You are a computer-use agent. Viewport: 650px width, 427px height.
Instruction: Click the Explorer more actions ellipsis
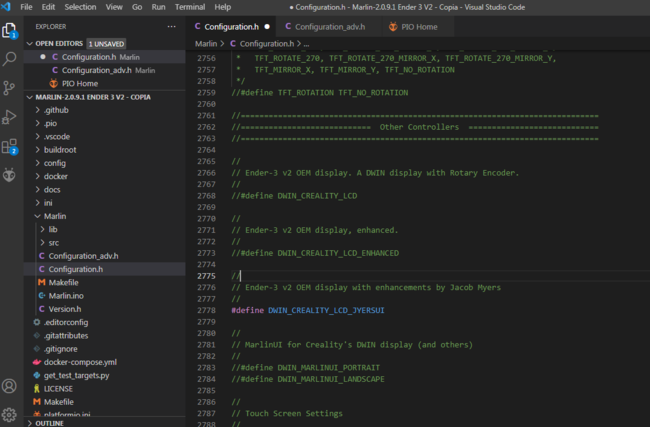click(171, 27)
